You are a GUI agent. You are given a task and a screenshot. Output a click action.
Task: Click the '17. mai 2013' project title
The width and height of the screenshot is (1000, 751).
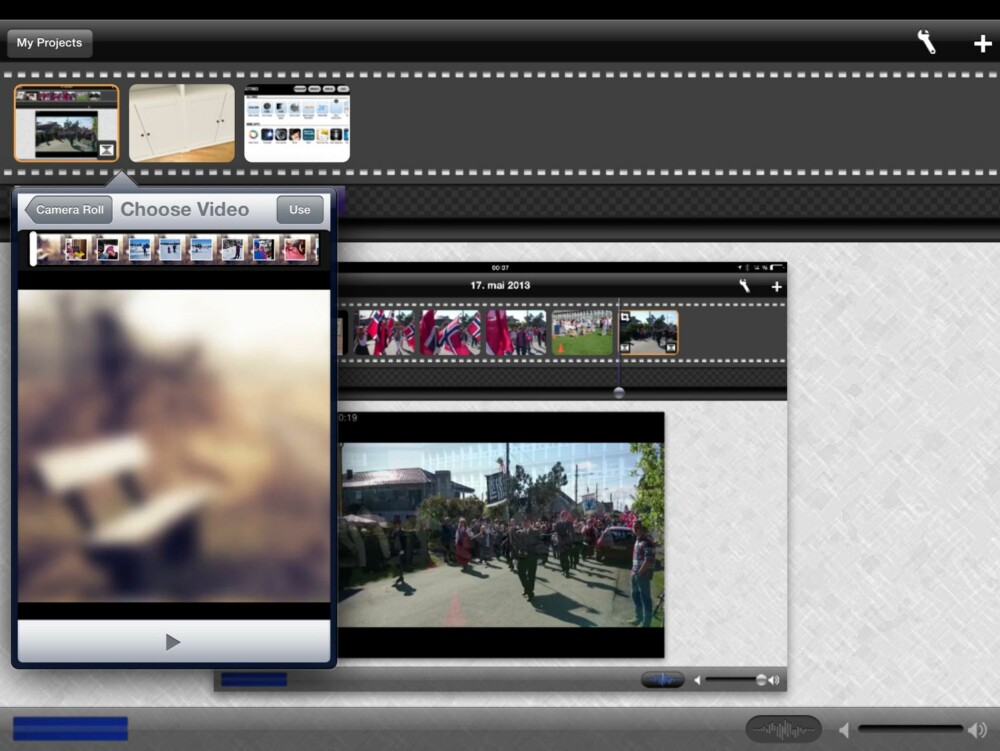point(500,286)
